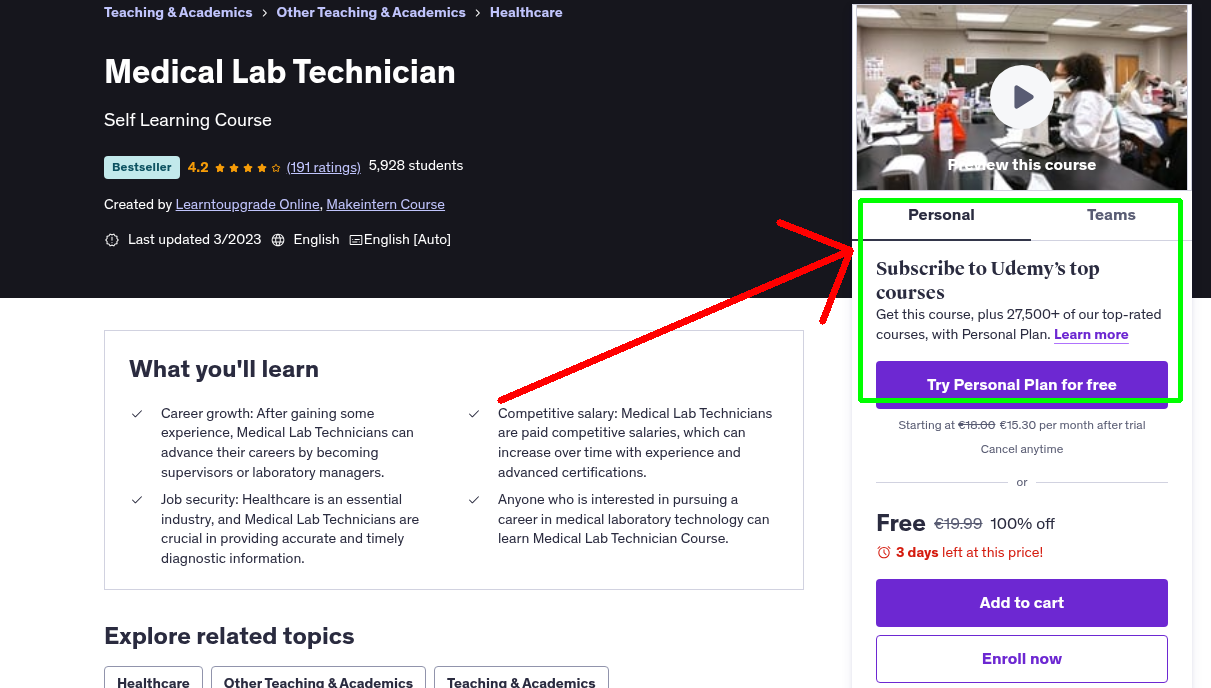Click the 5,928 students text

[x=416, y=166]
